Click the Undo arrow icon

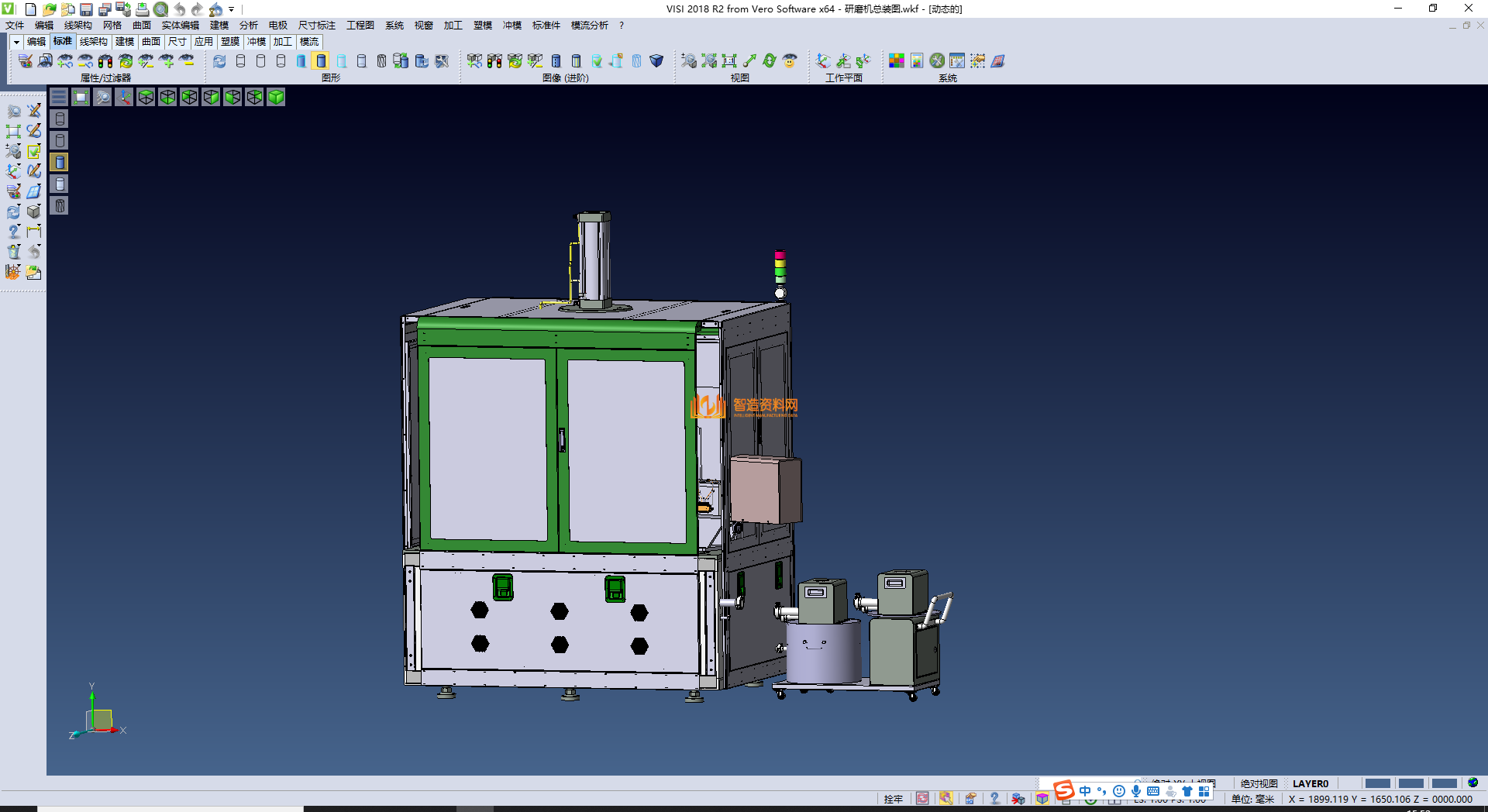(x=179, y=9)
